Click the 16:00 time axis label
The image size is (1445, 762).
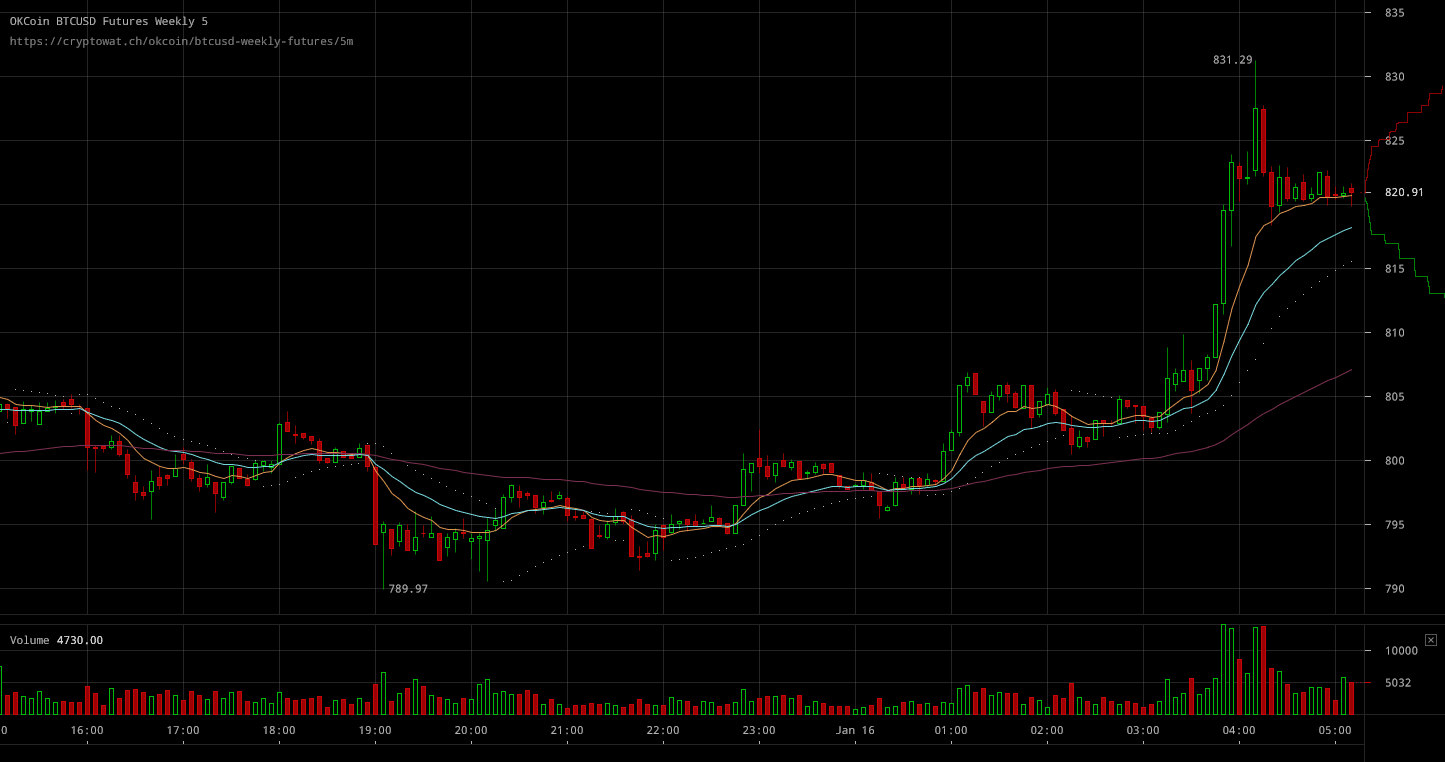coord(87,731)
